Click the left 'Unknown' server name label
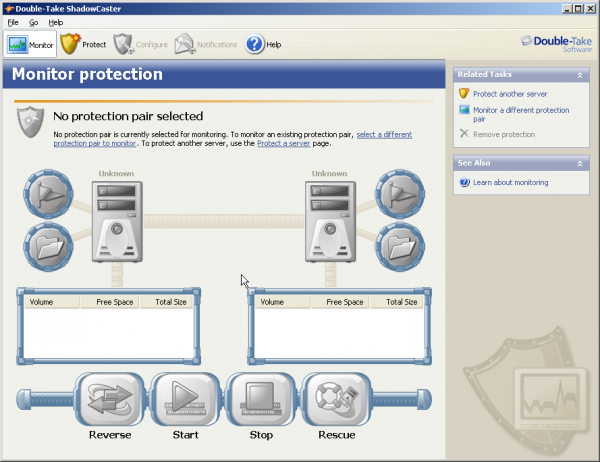Image resolution: width=600 pixels, height=462 pixels. [116, 173]
